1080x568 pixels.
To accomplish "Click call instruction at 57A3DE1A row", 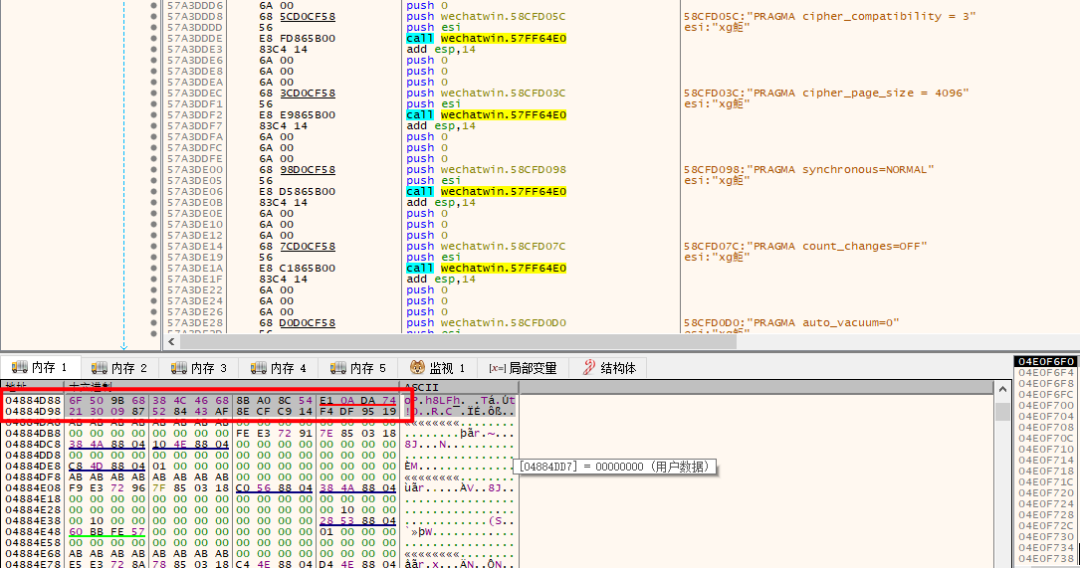I will click(486, 269).
